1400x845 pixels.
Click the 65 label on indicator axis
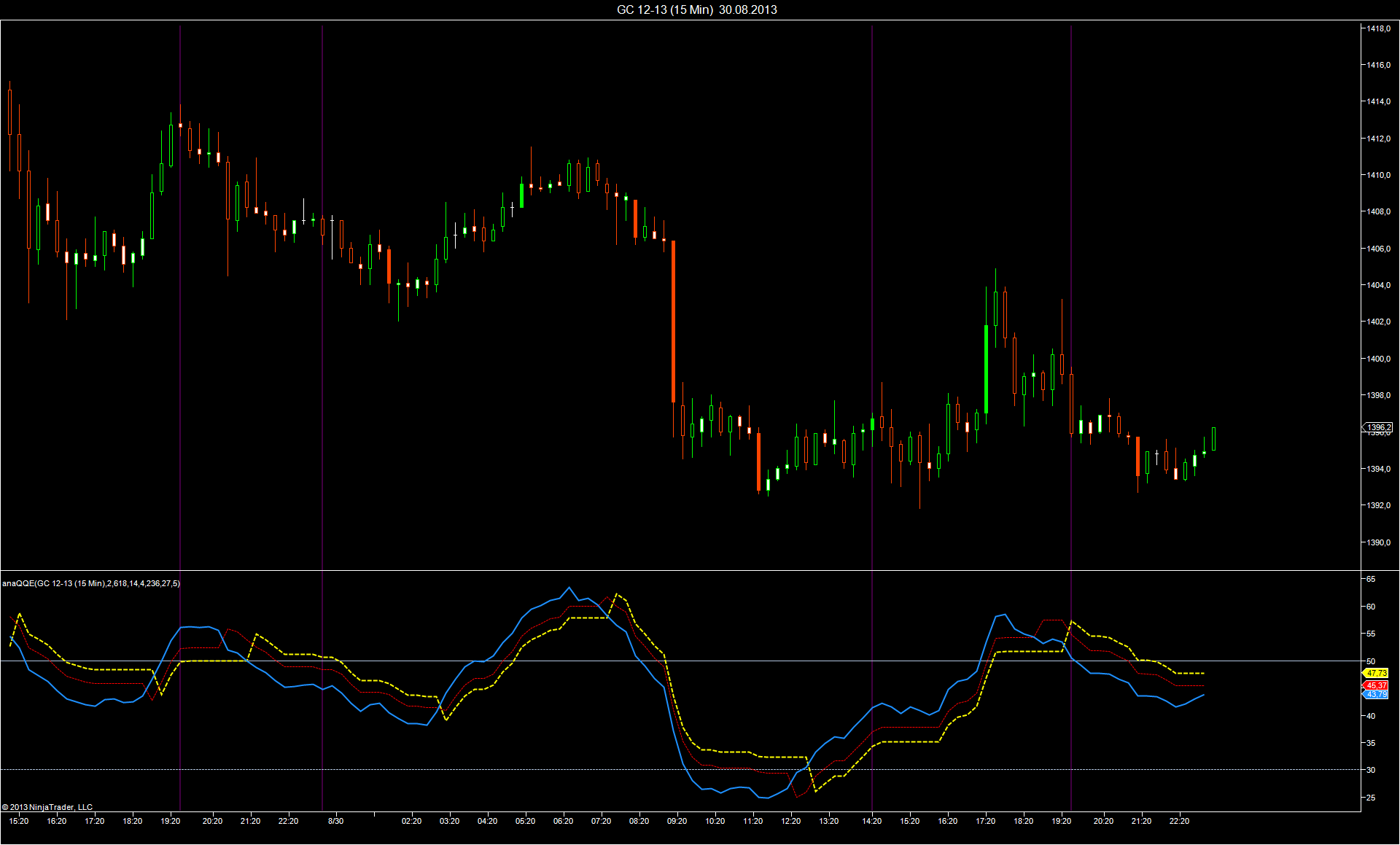[x=1371, y=579]
